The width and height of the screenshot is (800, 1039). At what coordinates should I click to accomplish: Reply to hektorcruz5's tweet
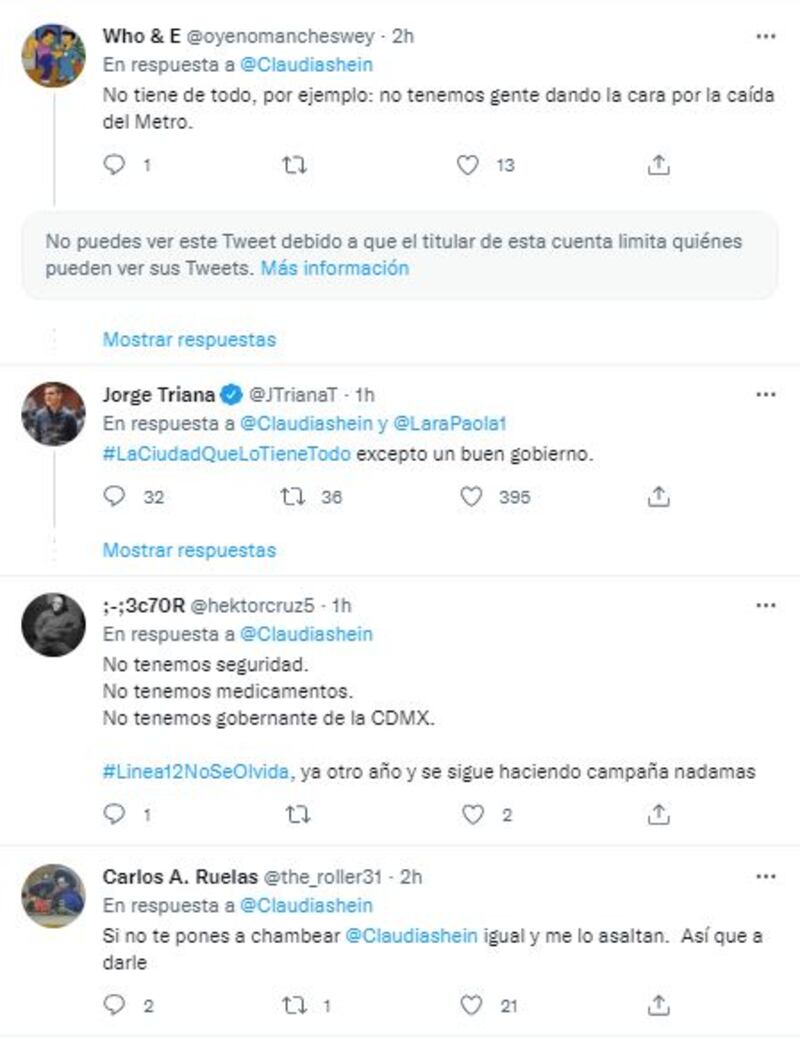115,815
